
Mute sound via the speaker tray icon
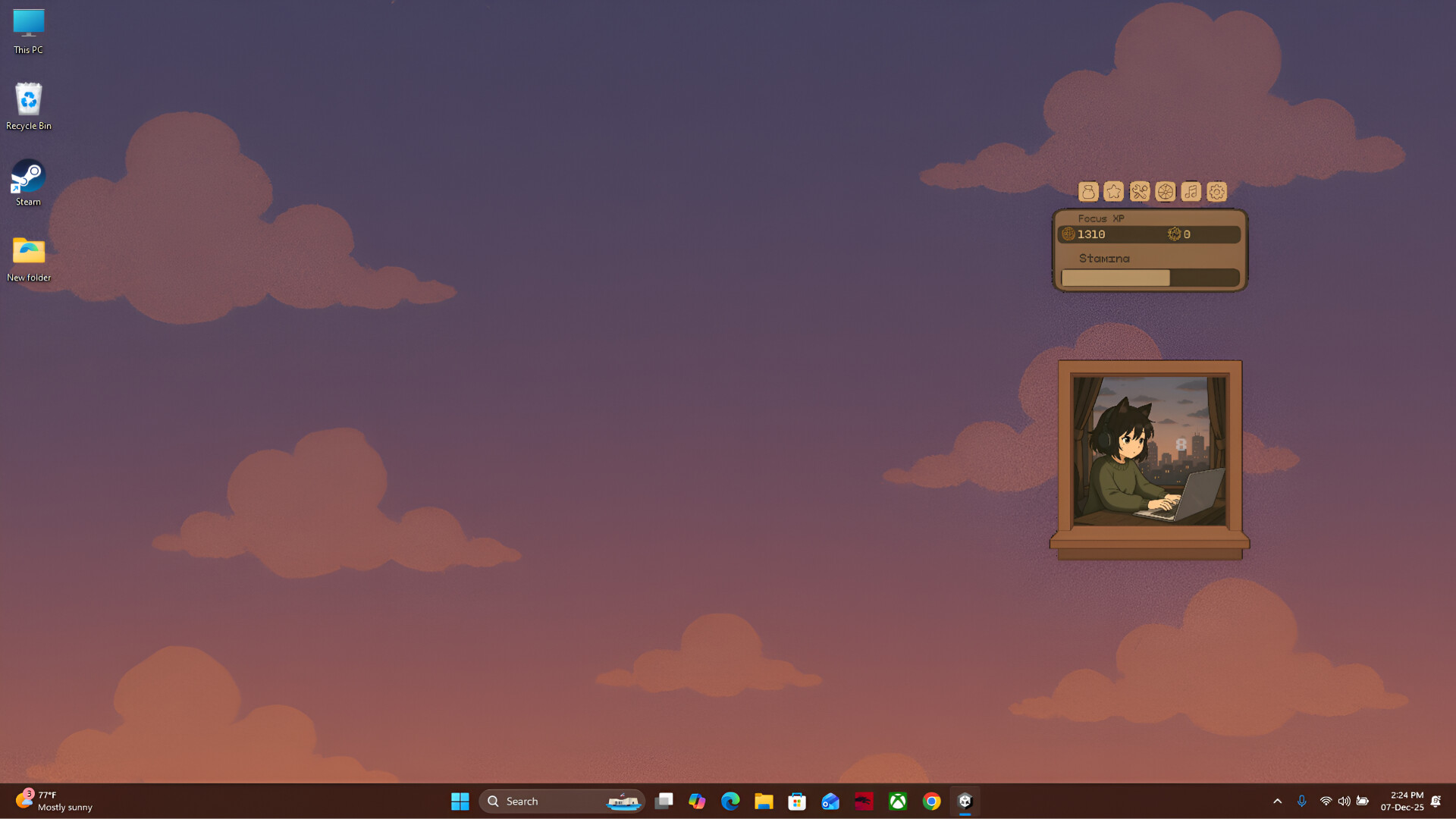point(1345,801)
